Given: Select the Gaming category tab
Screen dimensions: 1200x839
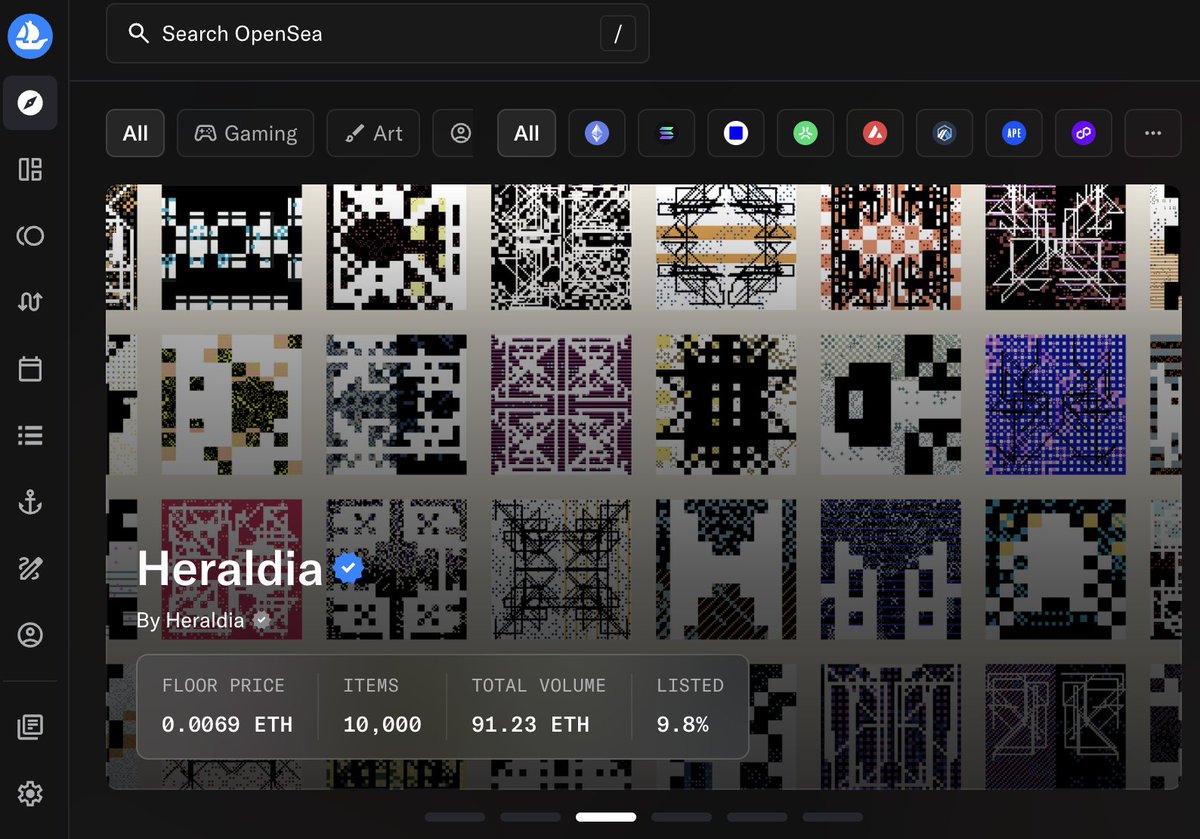Looking at the screenshot, I should [246, 133].
